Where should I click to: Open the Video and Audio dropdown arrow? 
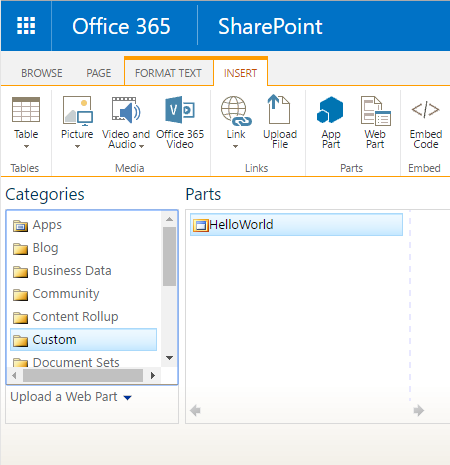point(142,146)
